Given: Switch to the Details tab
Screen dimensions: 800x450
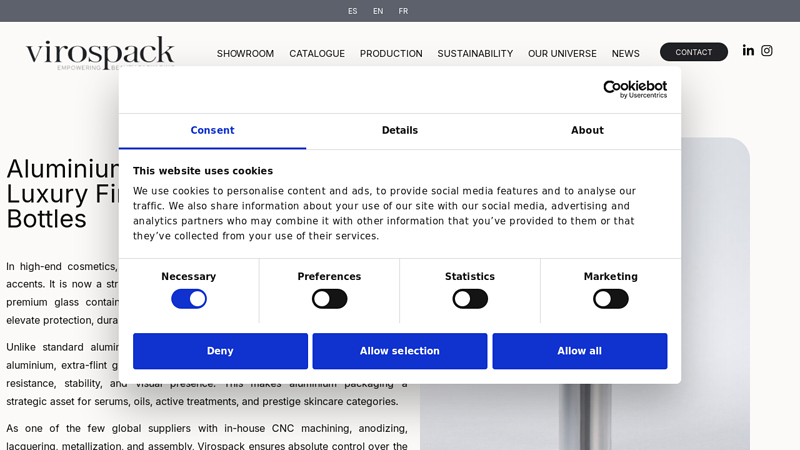Looking at the screenshot, I should point(400,131).
